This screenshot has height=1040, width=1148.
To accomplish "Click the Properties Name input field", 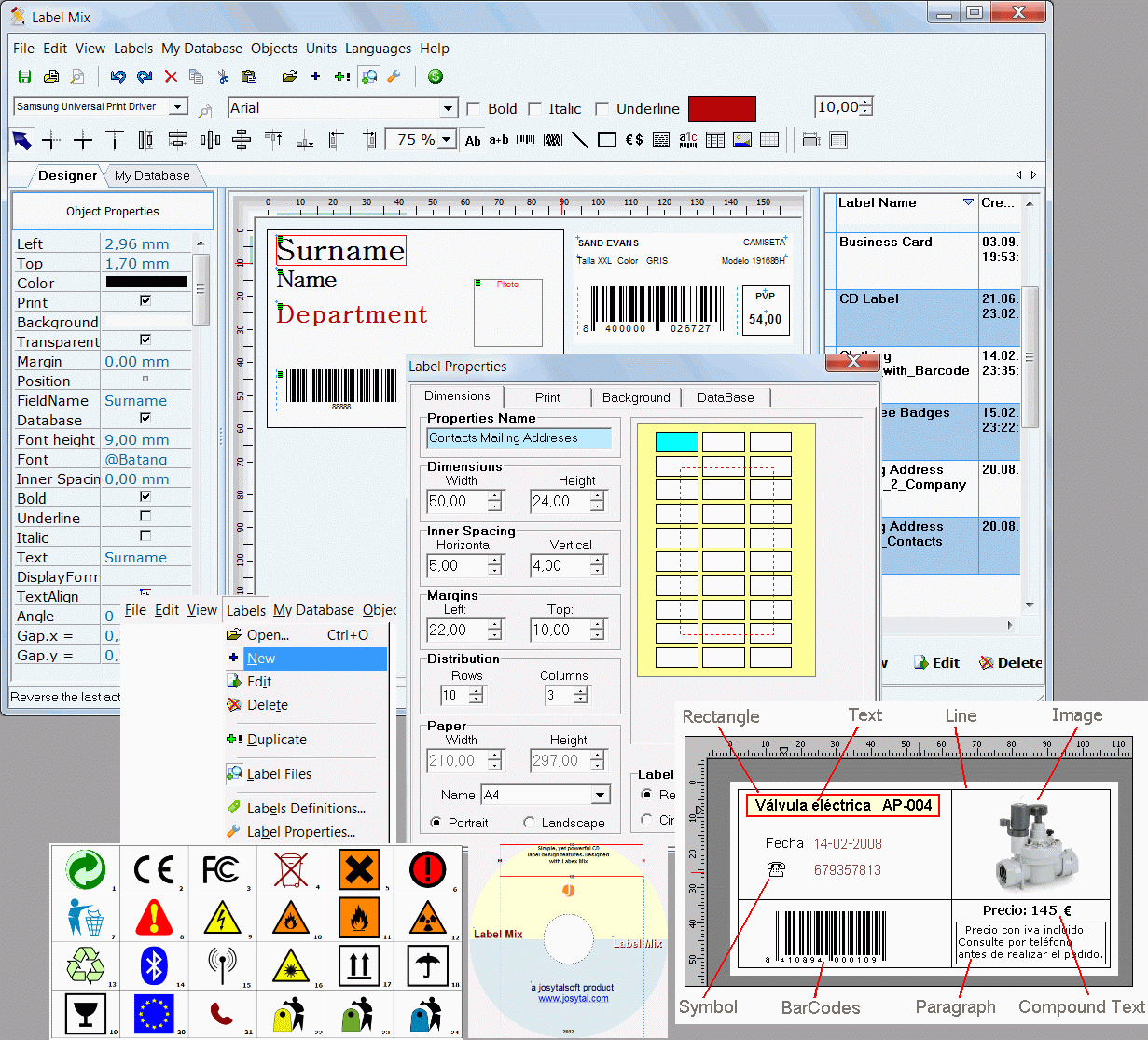I will coord(519,438).
